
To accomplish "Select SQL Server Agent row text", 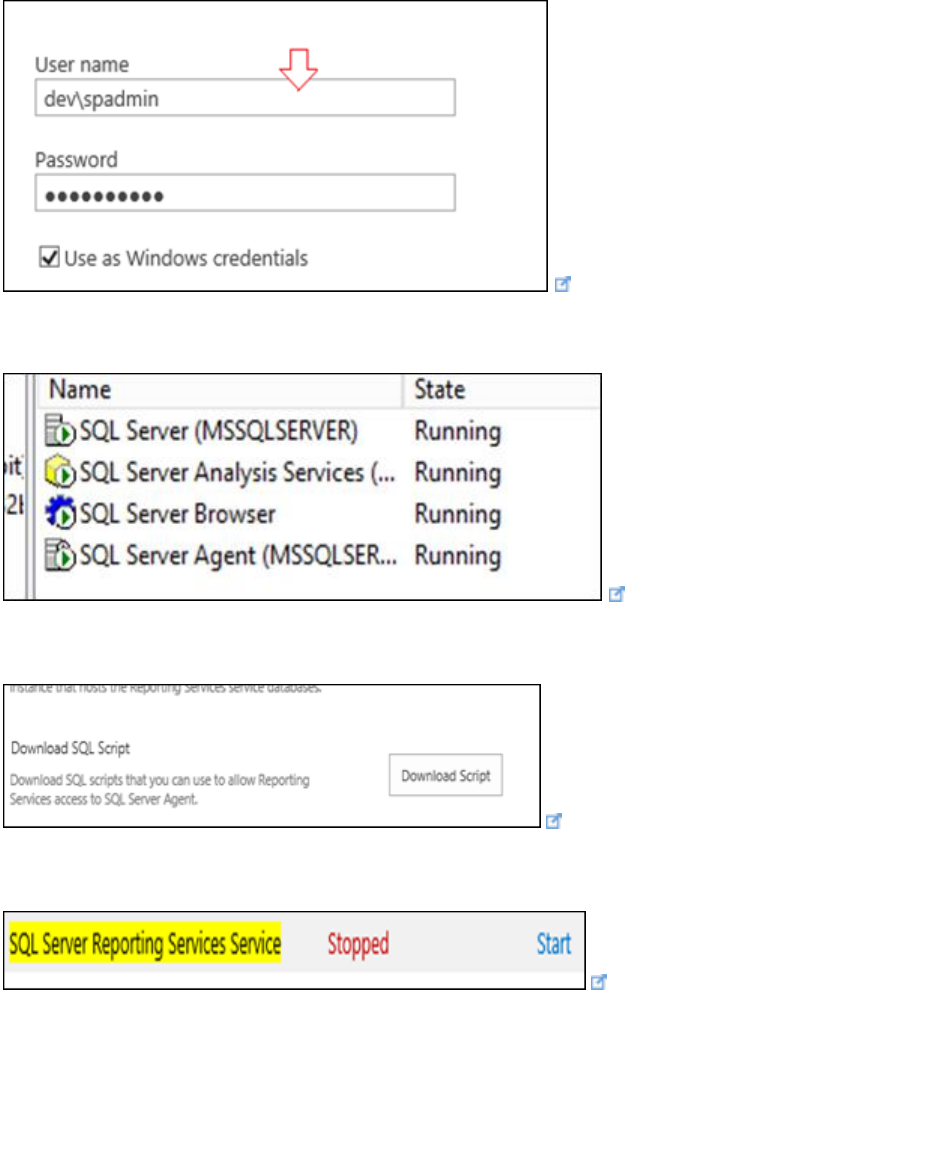I will (x=238, y=555).
